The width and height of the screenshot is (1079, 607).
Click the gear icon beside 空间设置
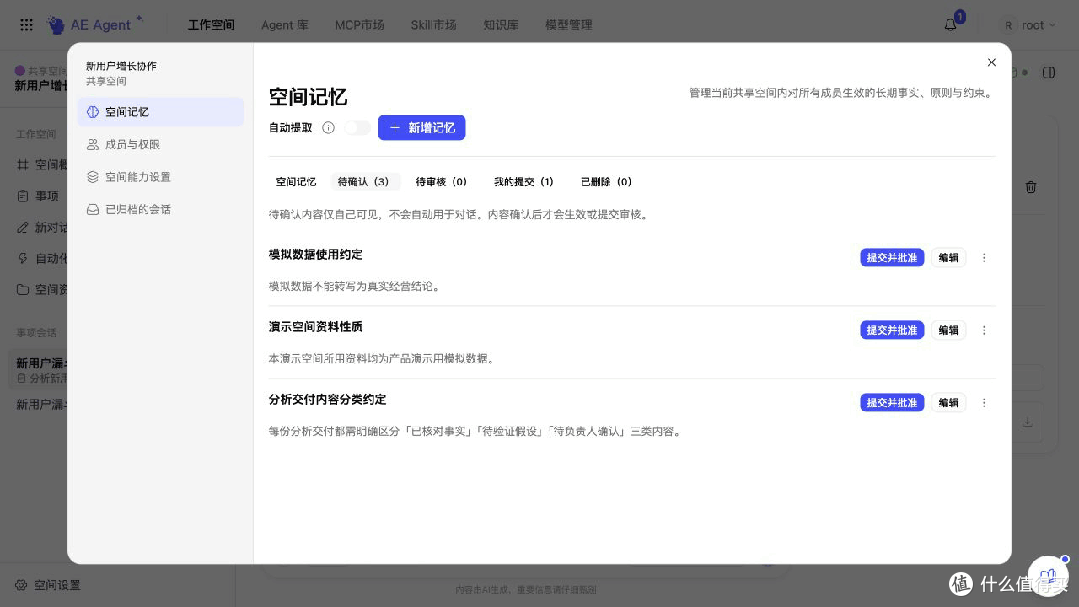[21, 585]
